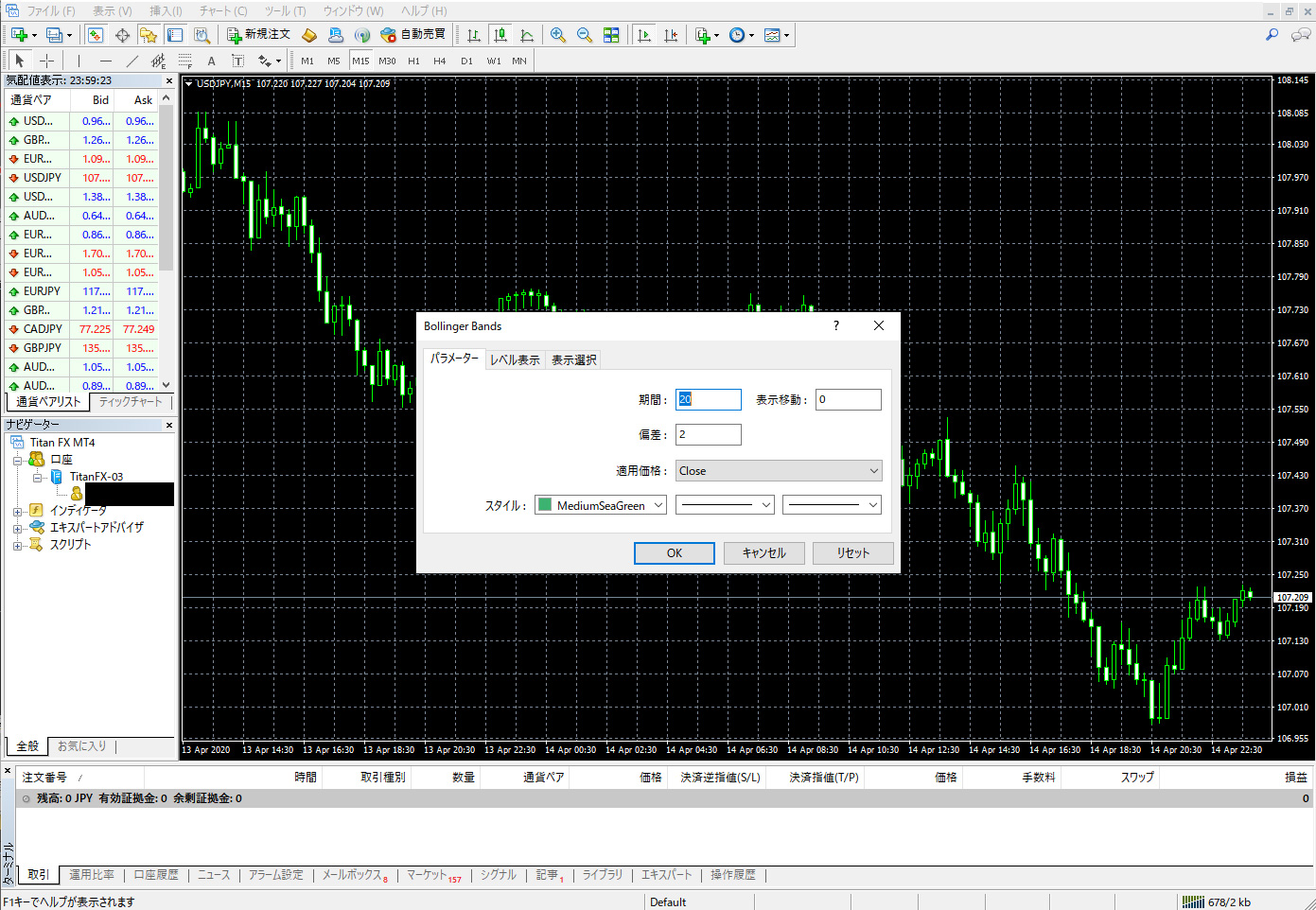Zoom out the chart

(585, 35)
